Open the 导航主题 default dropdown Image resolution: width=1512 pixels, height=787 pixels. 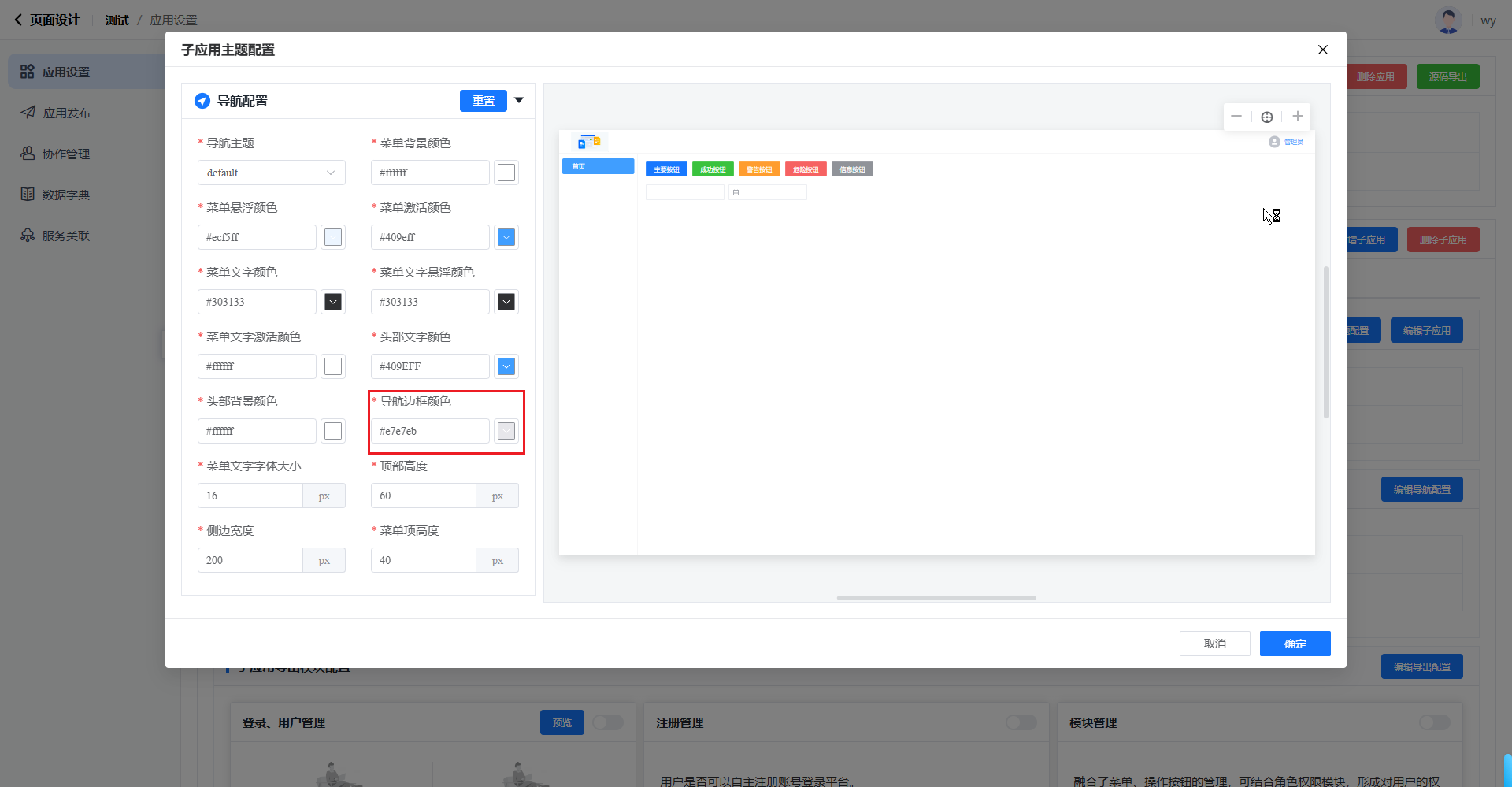(x=271, y=173)
